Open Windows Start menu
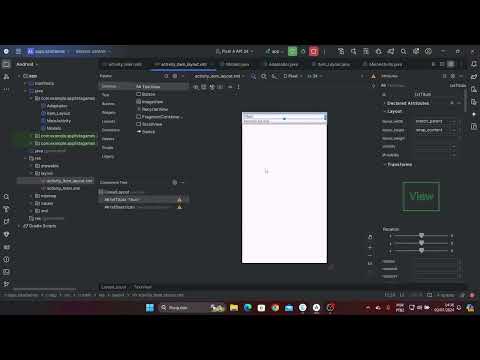Image resolution: width=480 pixels, height=360 pixels. (x=150, y=307)
